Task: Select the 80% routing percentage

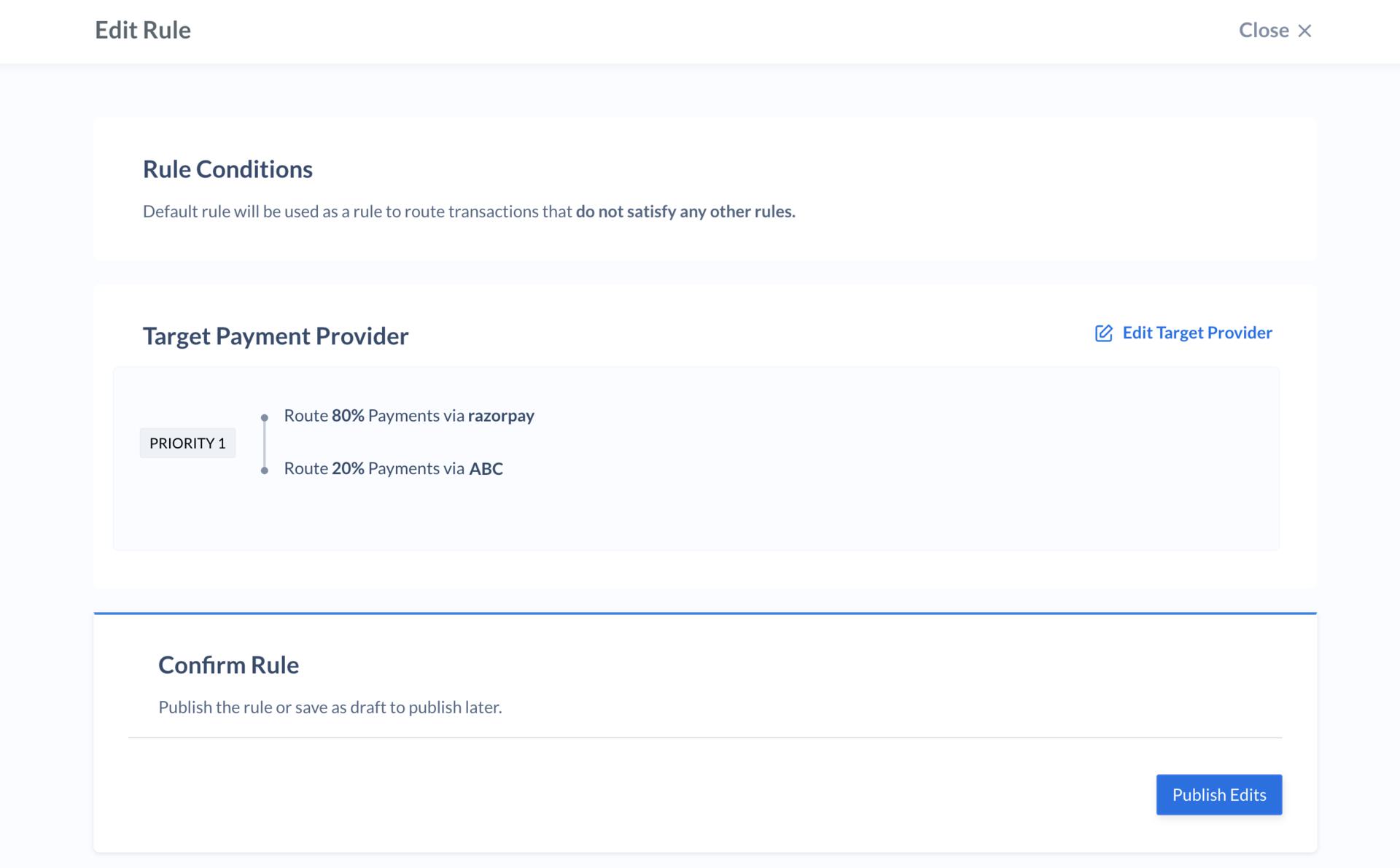Action: click(x=348, y=416)
